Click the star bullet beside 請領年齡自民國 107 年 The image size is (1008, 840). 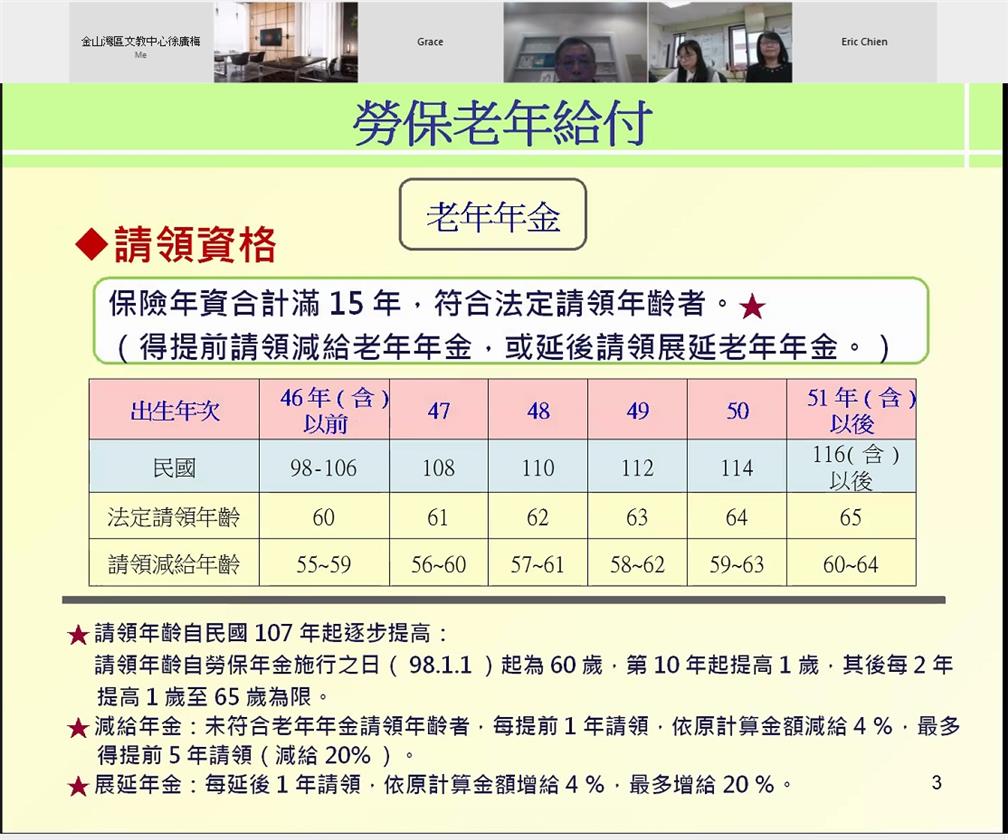pyautogui.click(x=78, y=635)
